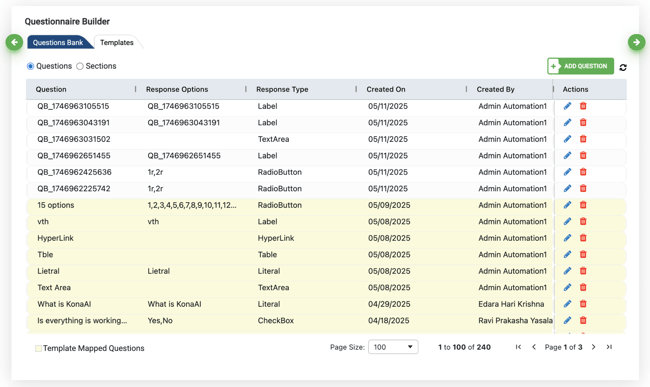The image size is (650, 387).
Task: Edit the 'Text Area' question row
Action: [x=568, y=287]
